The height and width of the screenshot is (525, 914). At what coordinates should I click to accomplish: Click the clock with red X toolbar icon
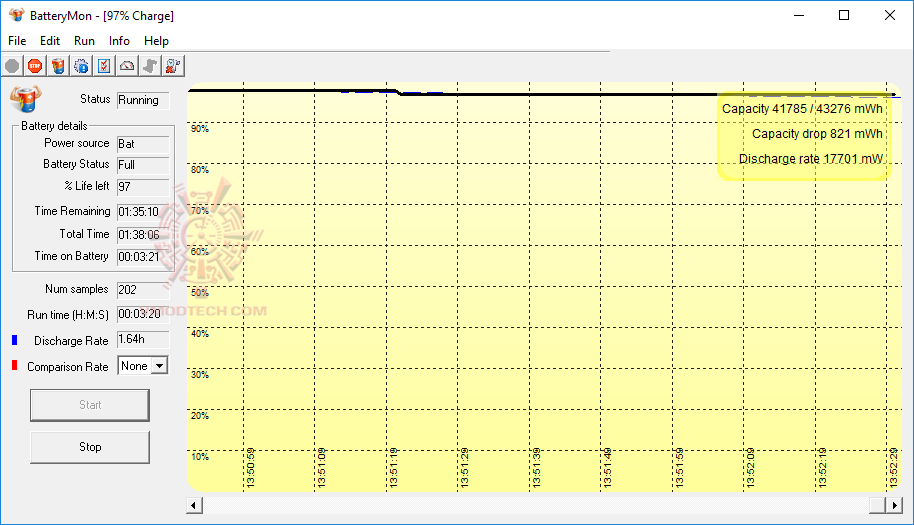coord(173,66)
